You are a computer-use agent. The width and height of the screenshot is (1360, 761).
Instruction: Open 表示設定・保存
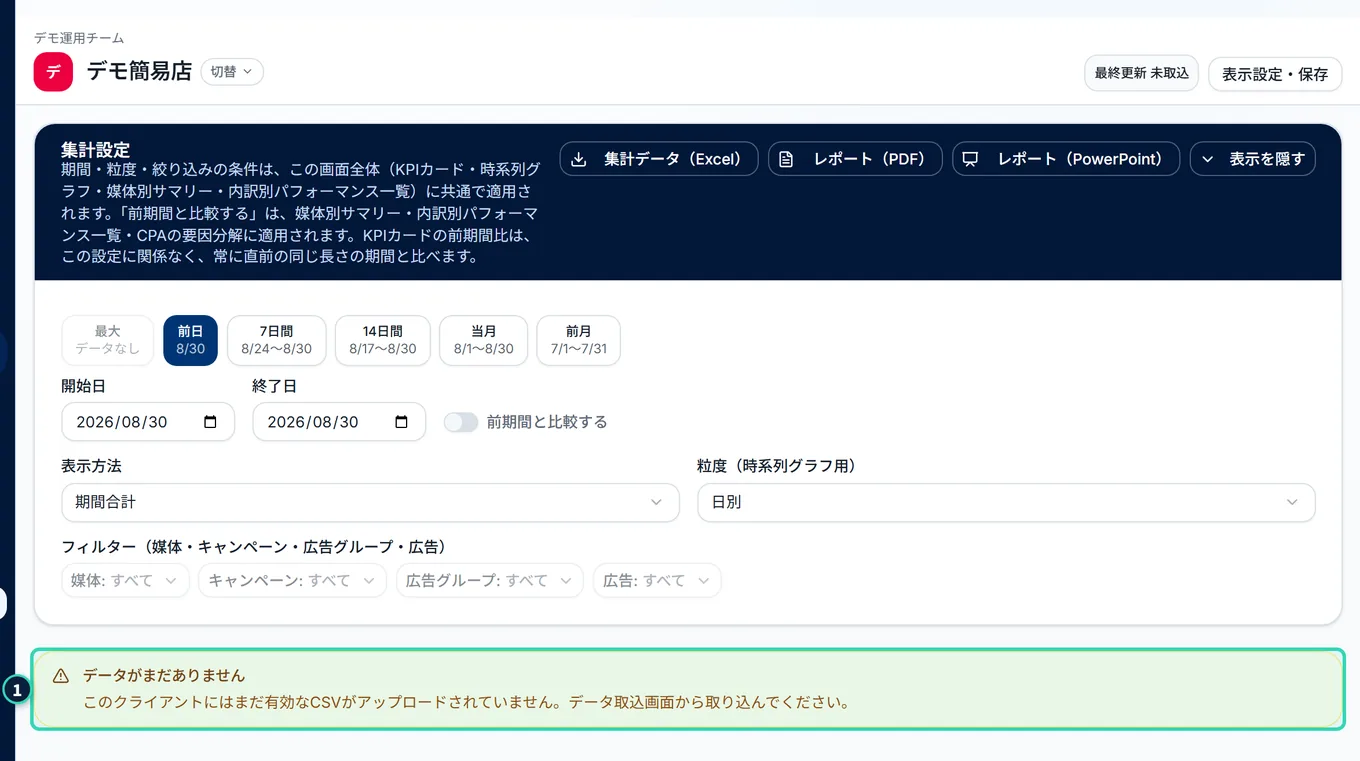point(1275,74)
